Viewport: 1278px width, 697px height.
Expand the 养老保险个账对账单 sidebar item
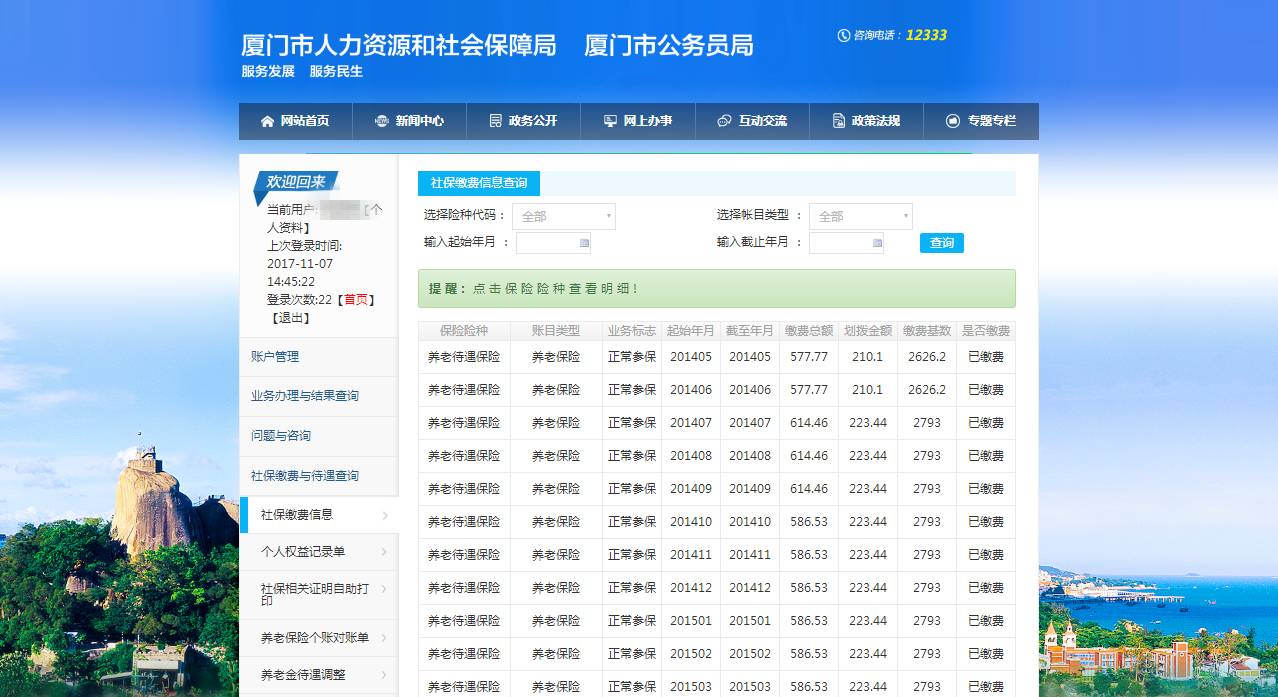click(385, 638)
